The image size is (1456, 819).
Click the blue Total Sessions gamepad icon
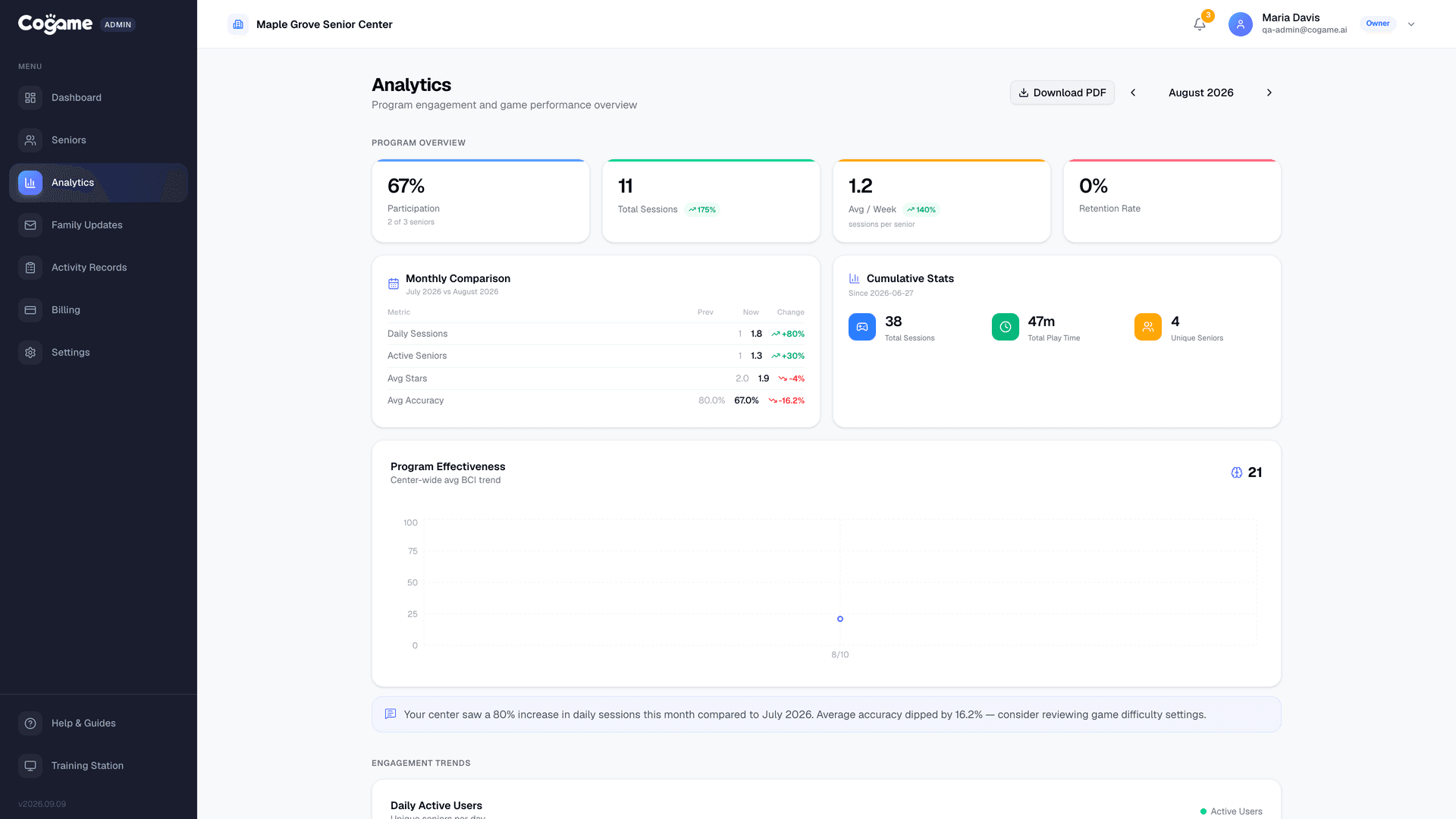point(862,327)
